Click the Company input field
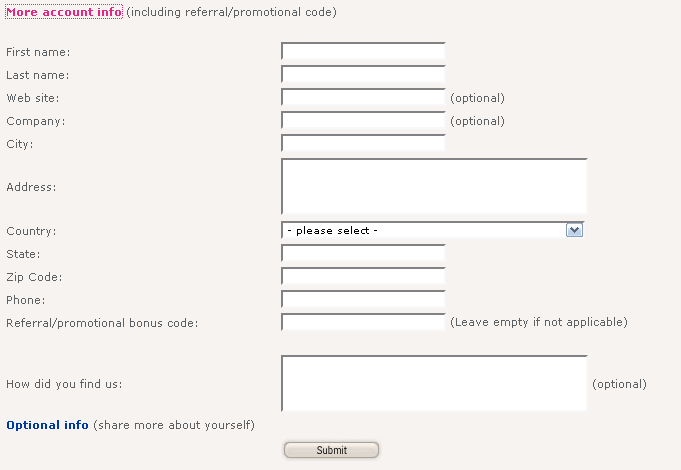681x470 pixels. tap(363, 120)
